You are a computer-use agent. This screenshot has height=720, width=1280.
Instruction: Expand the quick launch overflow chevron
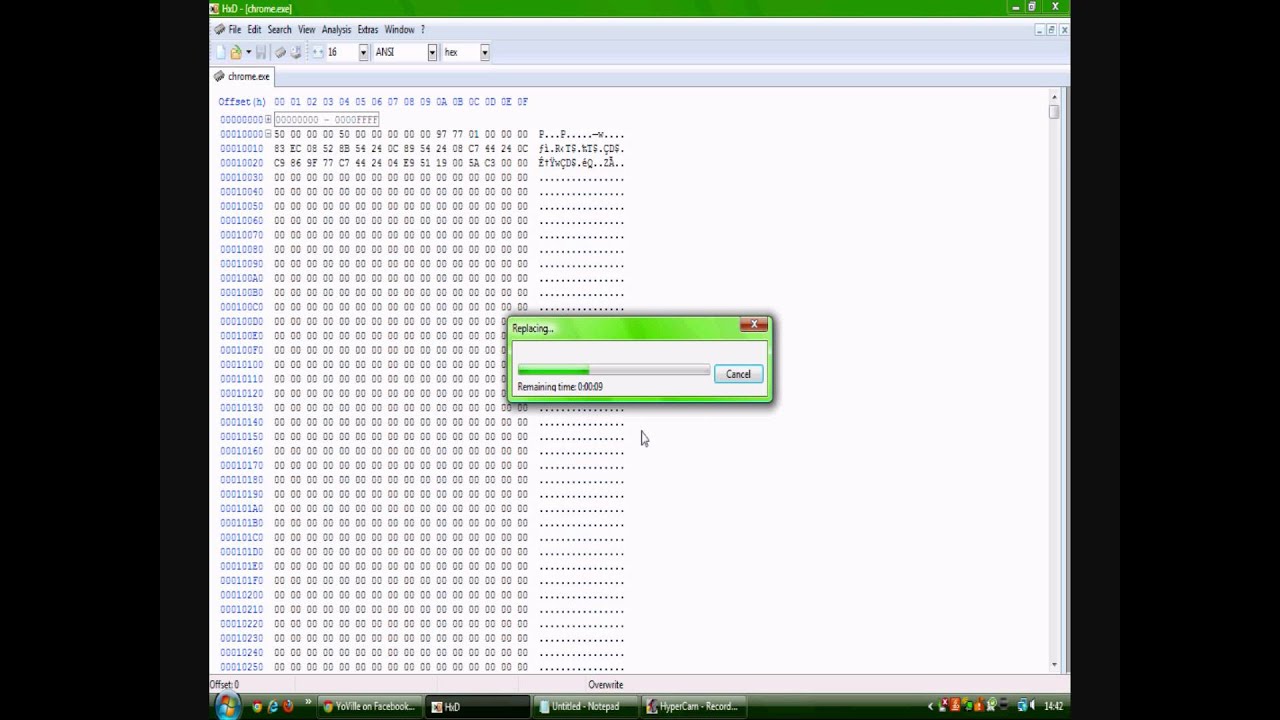coord(308,704)
